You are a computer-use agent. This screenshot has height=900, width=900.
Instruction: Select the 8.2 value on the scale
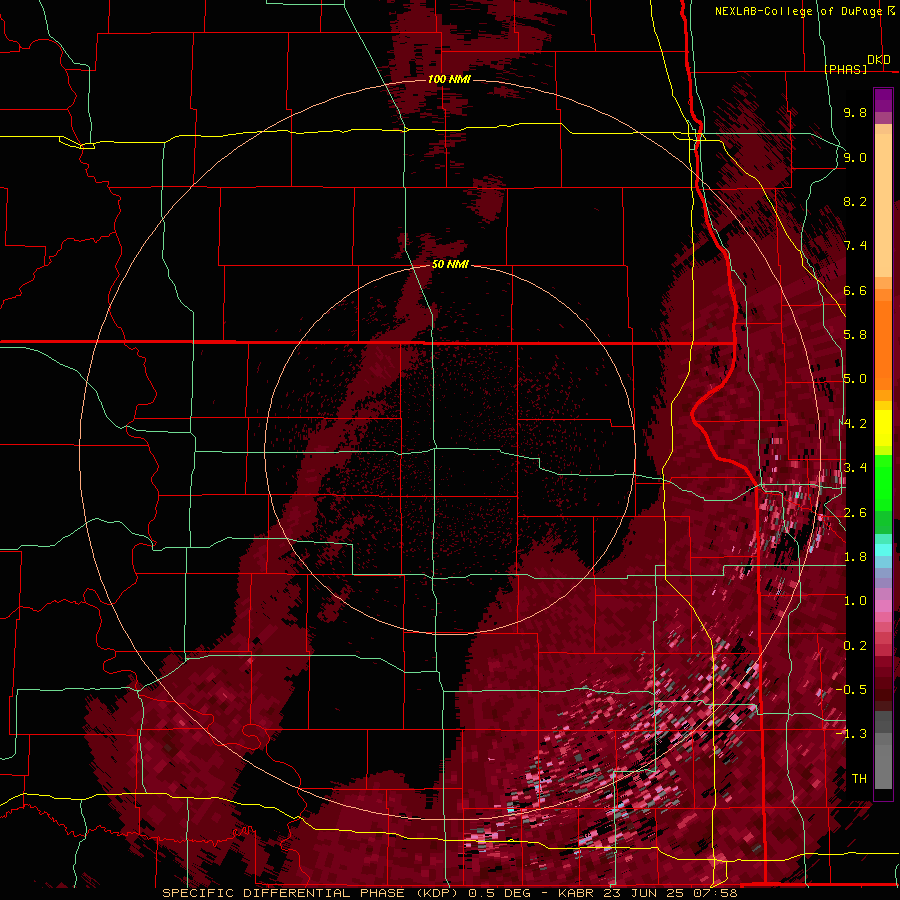tap(855, 201)
